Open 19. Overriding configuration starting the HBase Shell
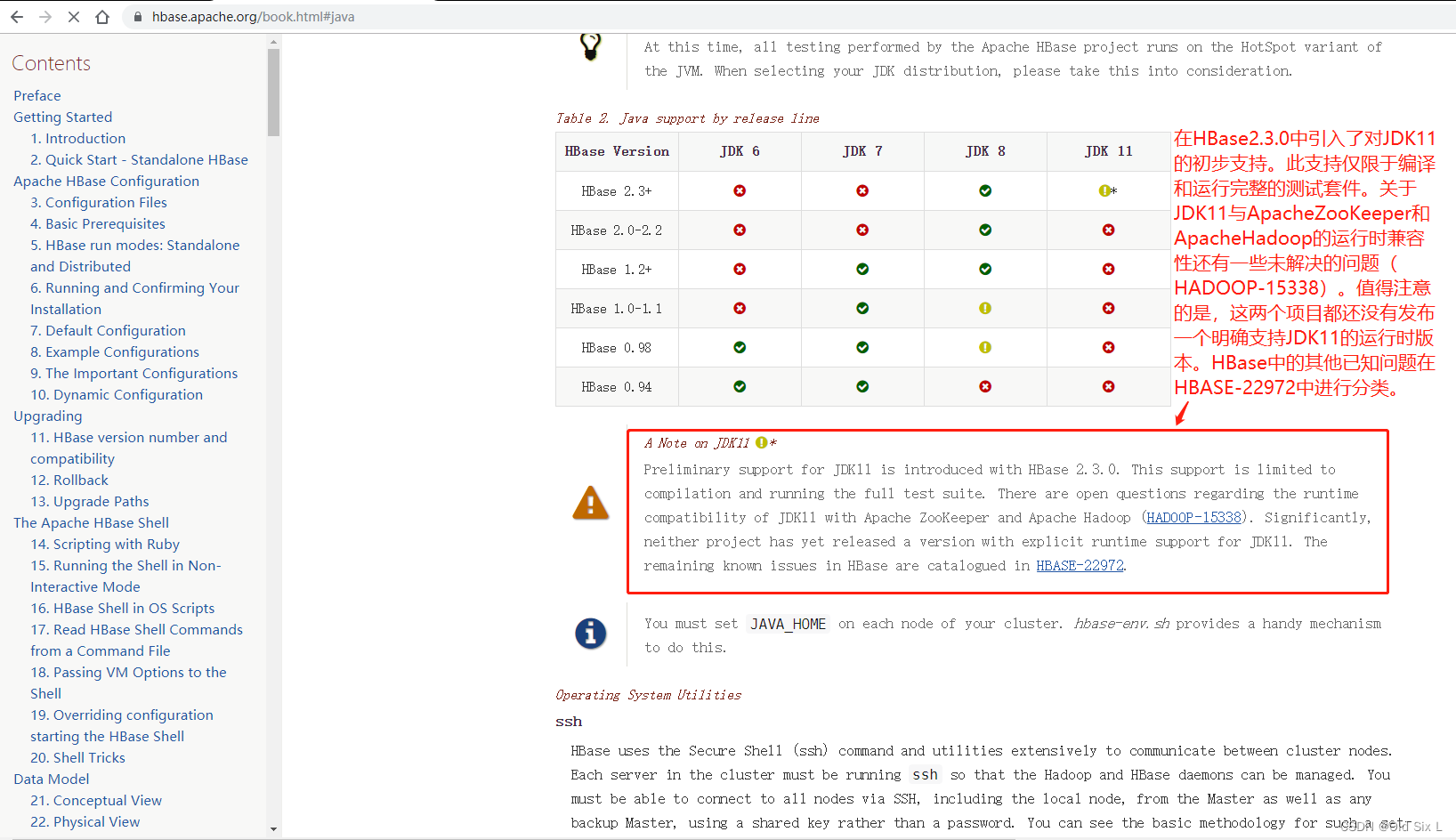This screenshot has height=840, width=1456. 122,725
